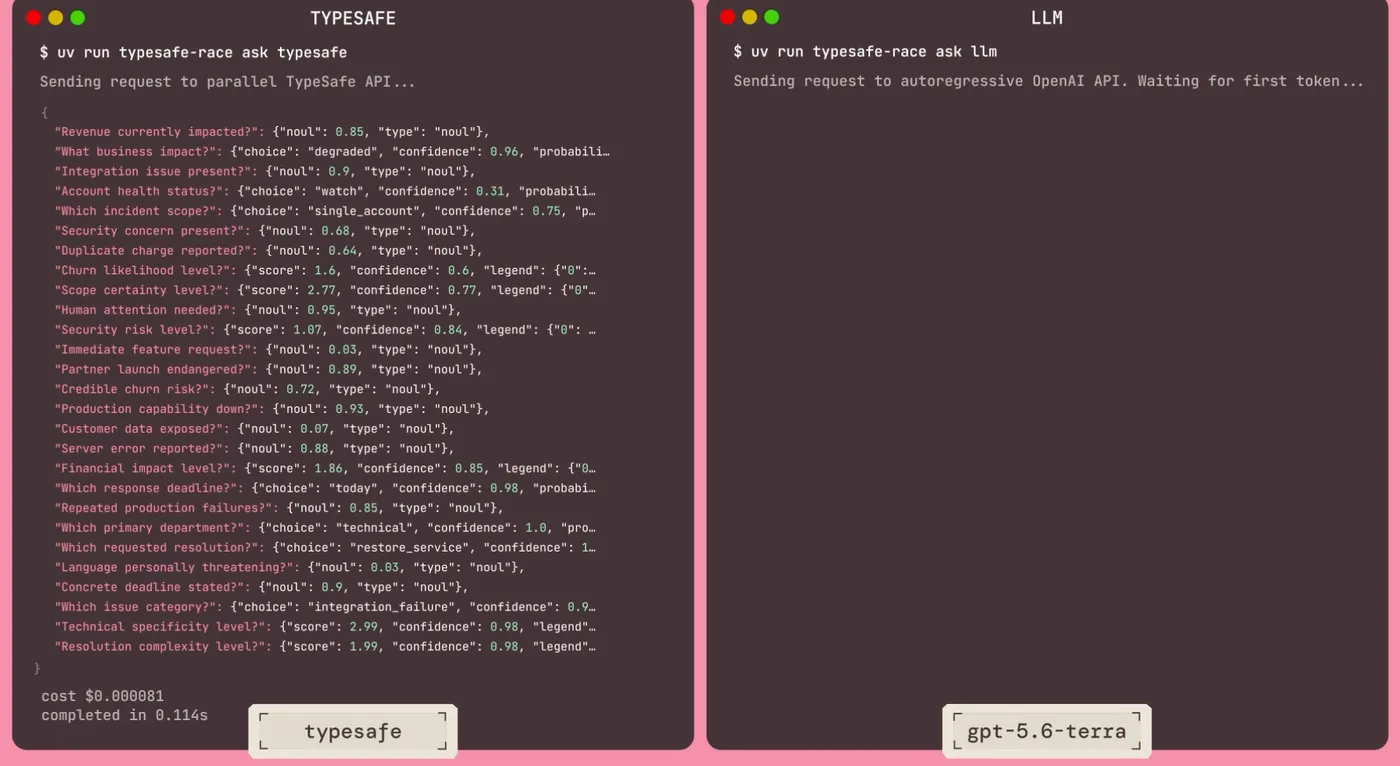Select the "Churn likelihood level?" row

point(325,270)
